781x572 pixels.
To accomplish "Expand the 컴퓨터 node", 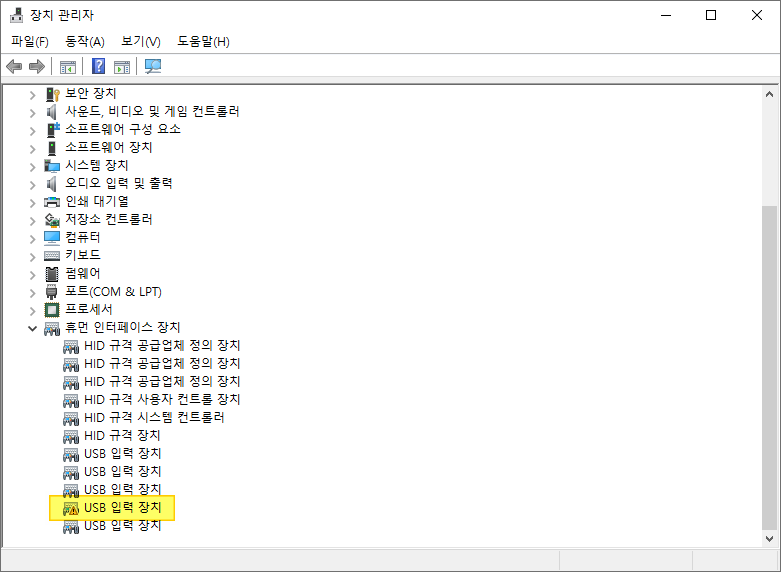I will [33, 239].
